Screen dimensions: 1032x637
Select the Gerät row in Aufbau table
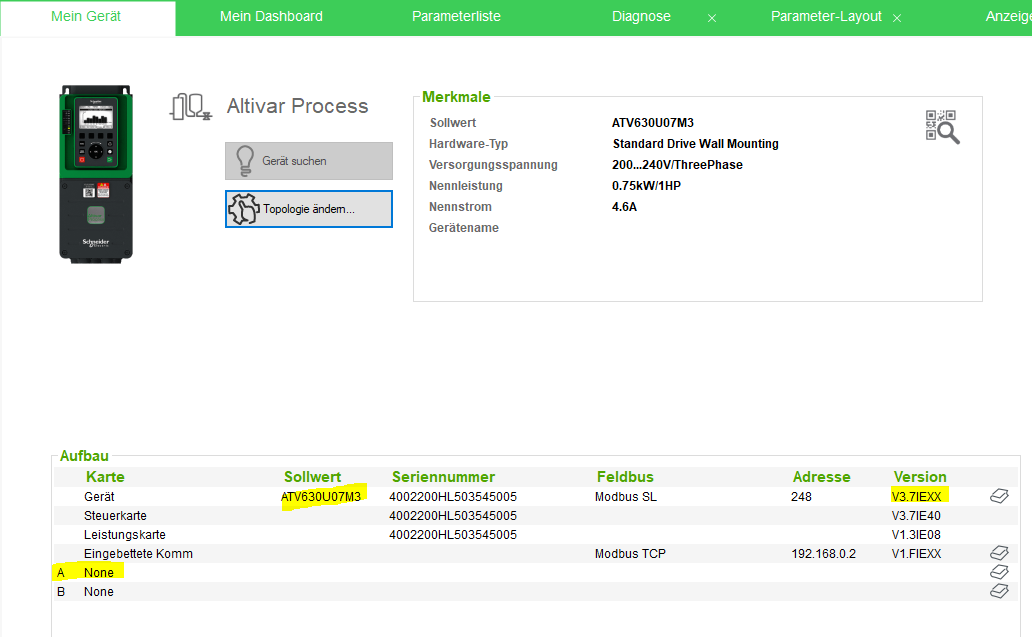tap(536, 496)
